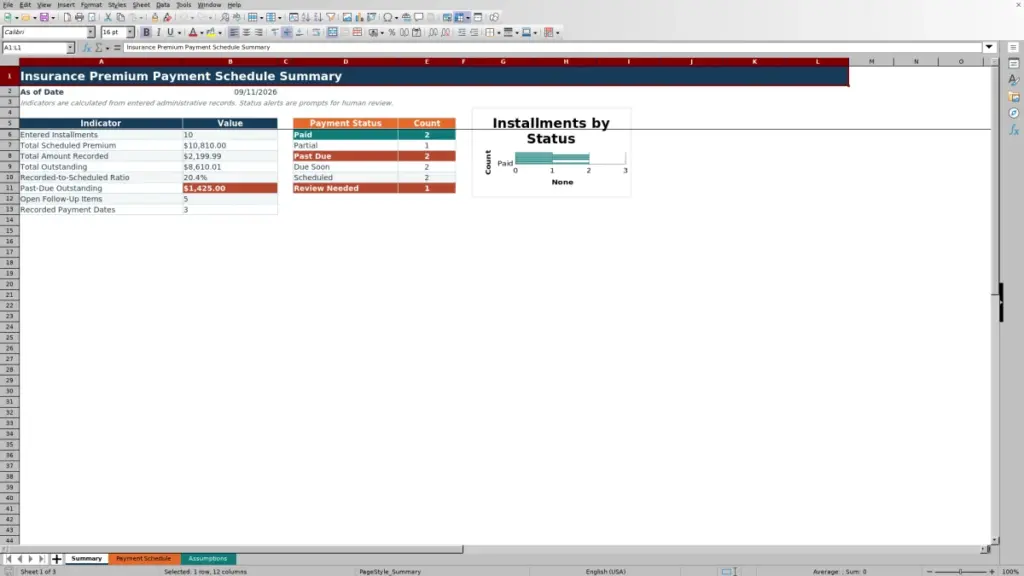Click the Find and Replace icon
Viewport: 1024px width, 576px height.
(x=225, y=17)
